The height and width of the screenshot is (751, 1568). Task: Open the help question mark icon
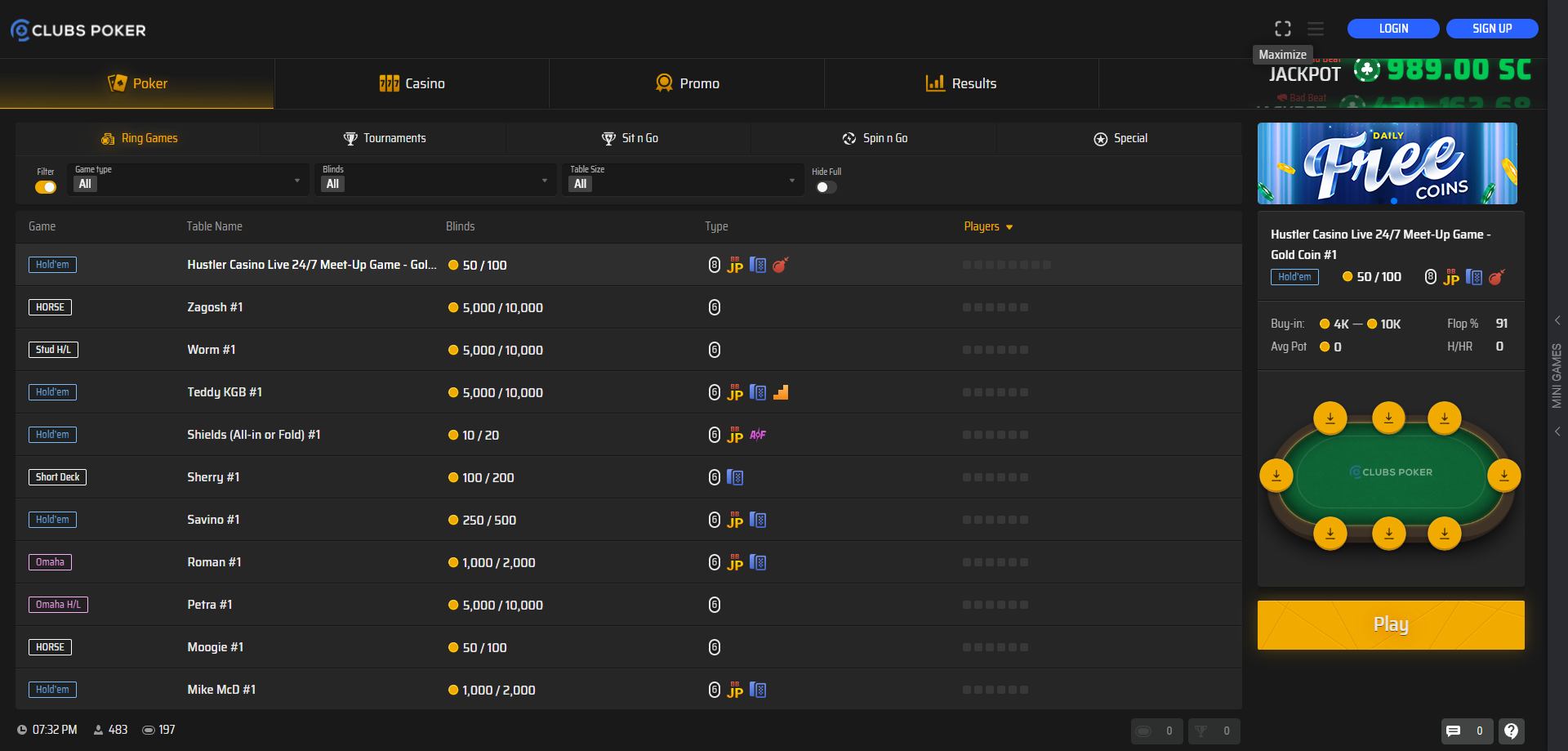(x=1511, y=731)
